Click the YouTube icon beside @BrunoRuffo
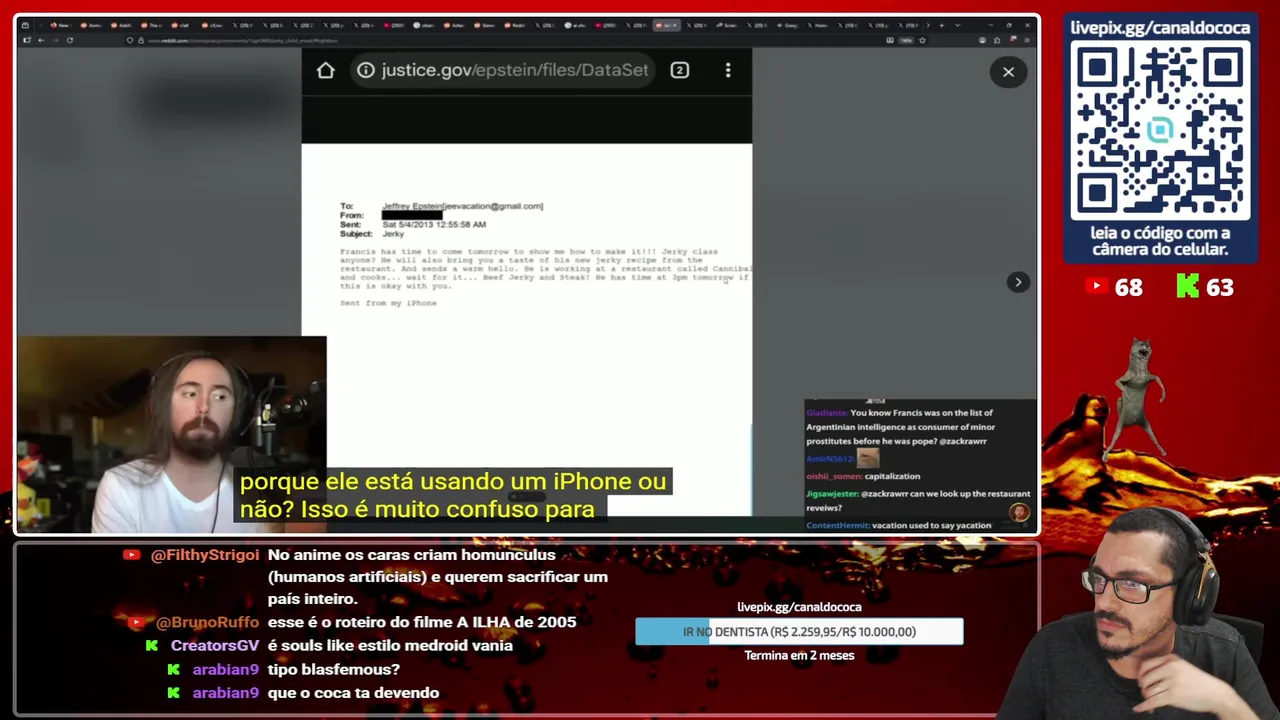Viewport: 1280px width, 720px height. (x=136, y=622)
